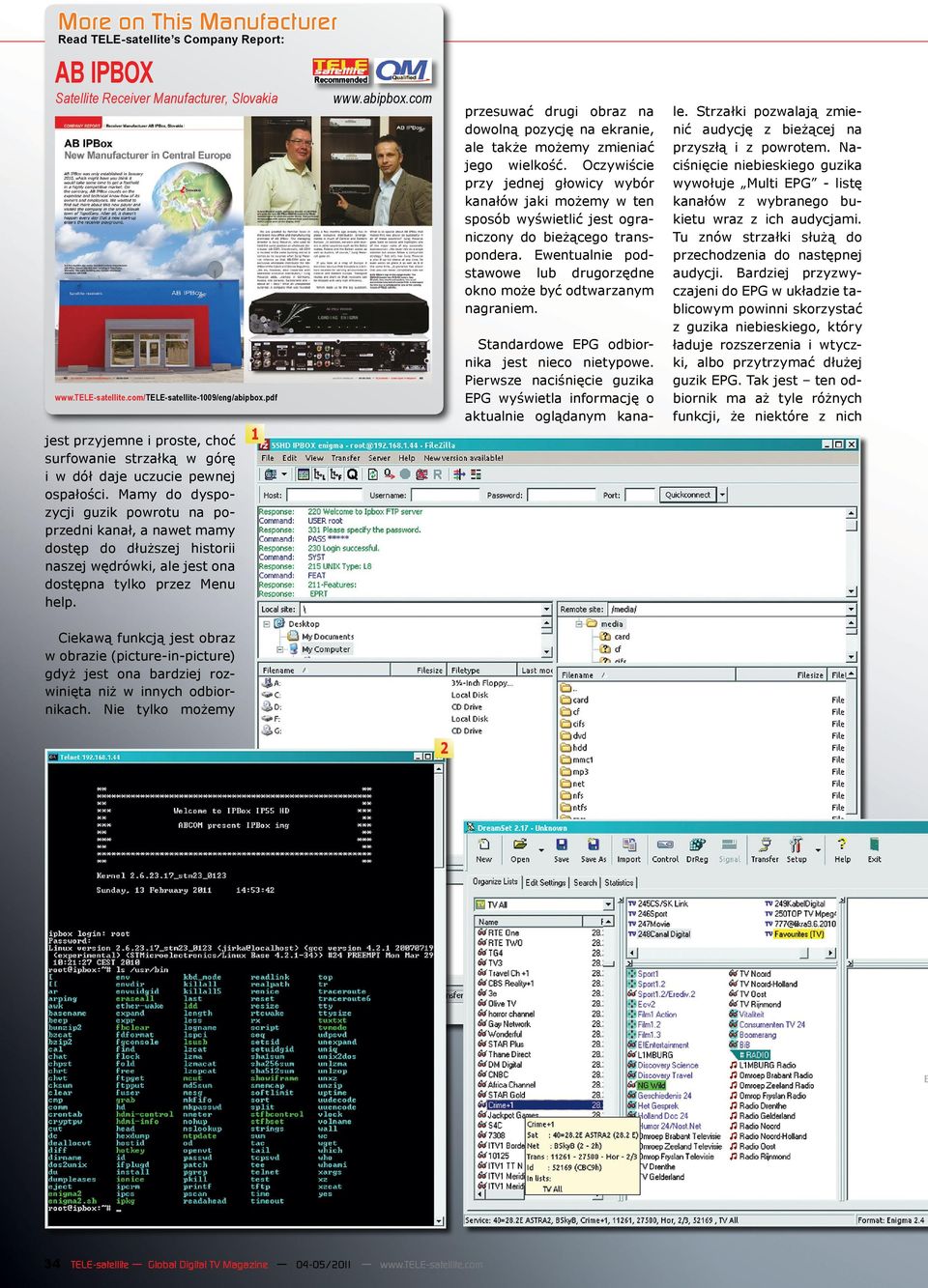This screenshot has width=928, height=1288.
Task: Click FileZilla process queue icon
Action: (x=389, y=474)
